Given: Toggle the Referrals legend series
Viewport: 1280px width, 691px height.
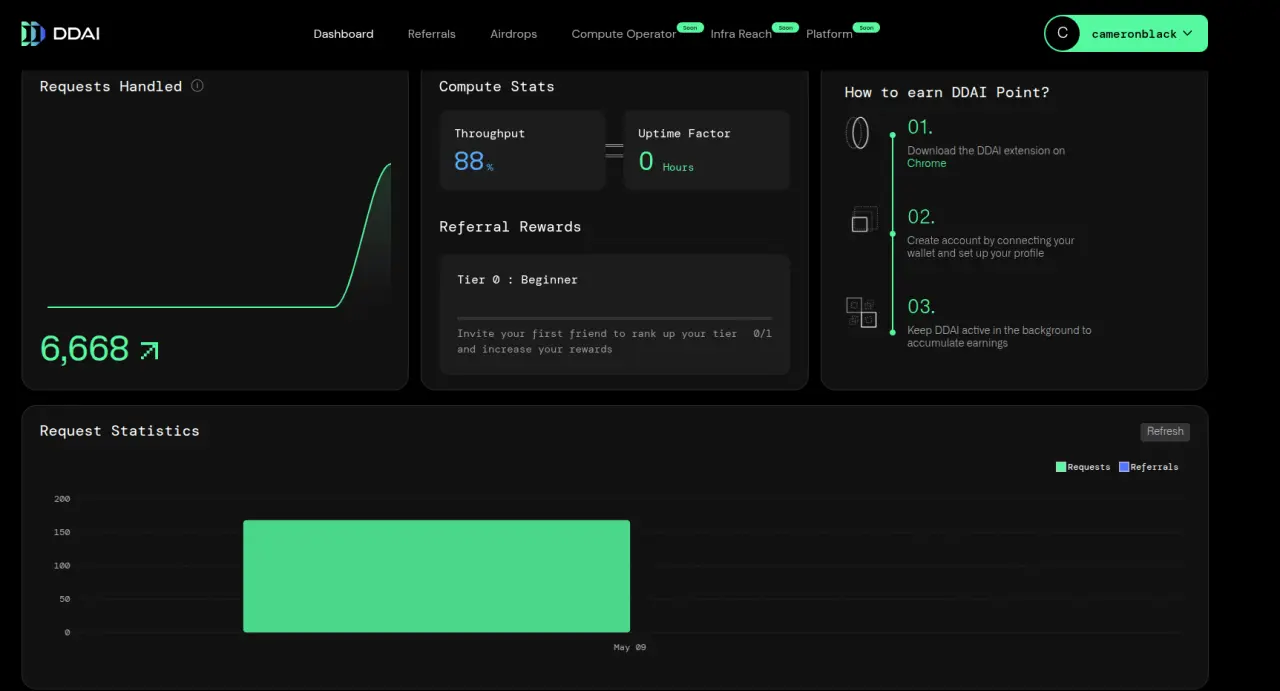Looking at the screenshot, I should (1149, 467).
